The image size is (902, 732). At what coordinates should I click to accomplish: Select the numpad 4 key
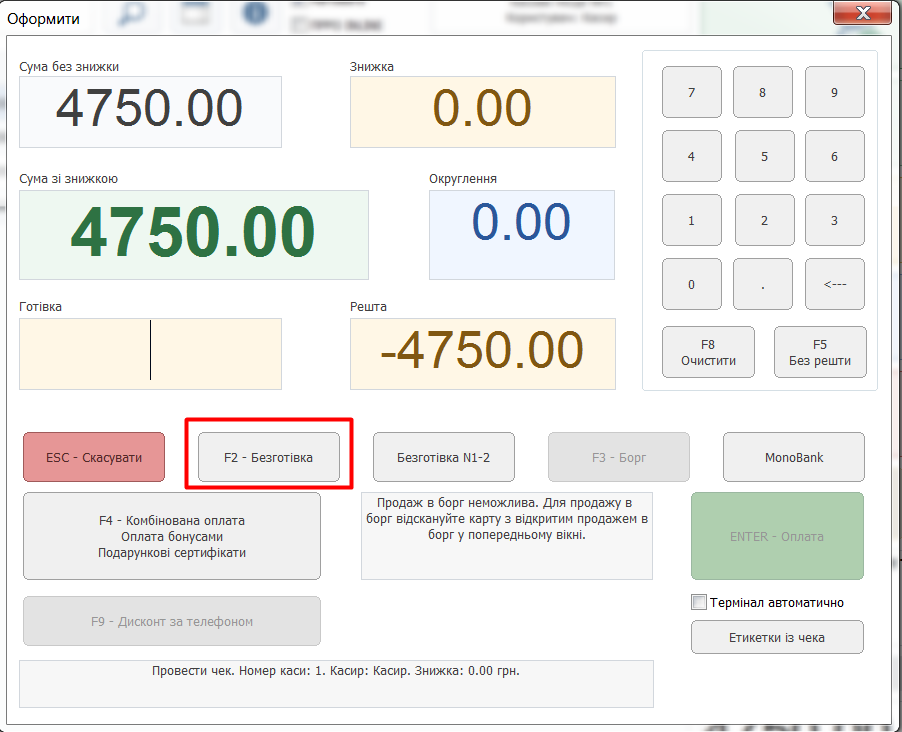(691, 156)
